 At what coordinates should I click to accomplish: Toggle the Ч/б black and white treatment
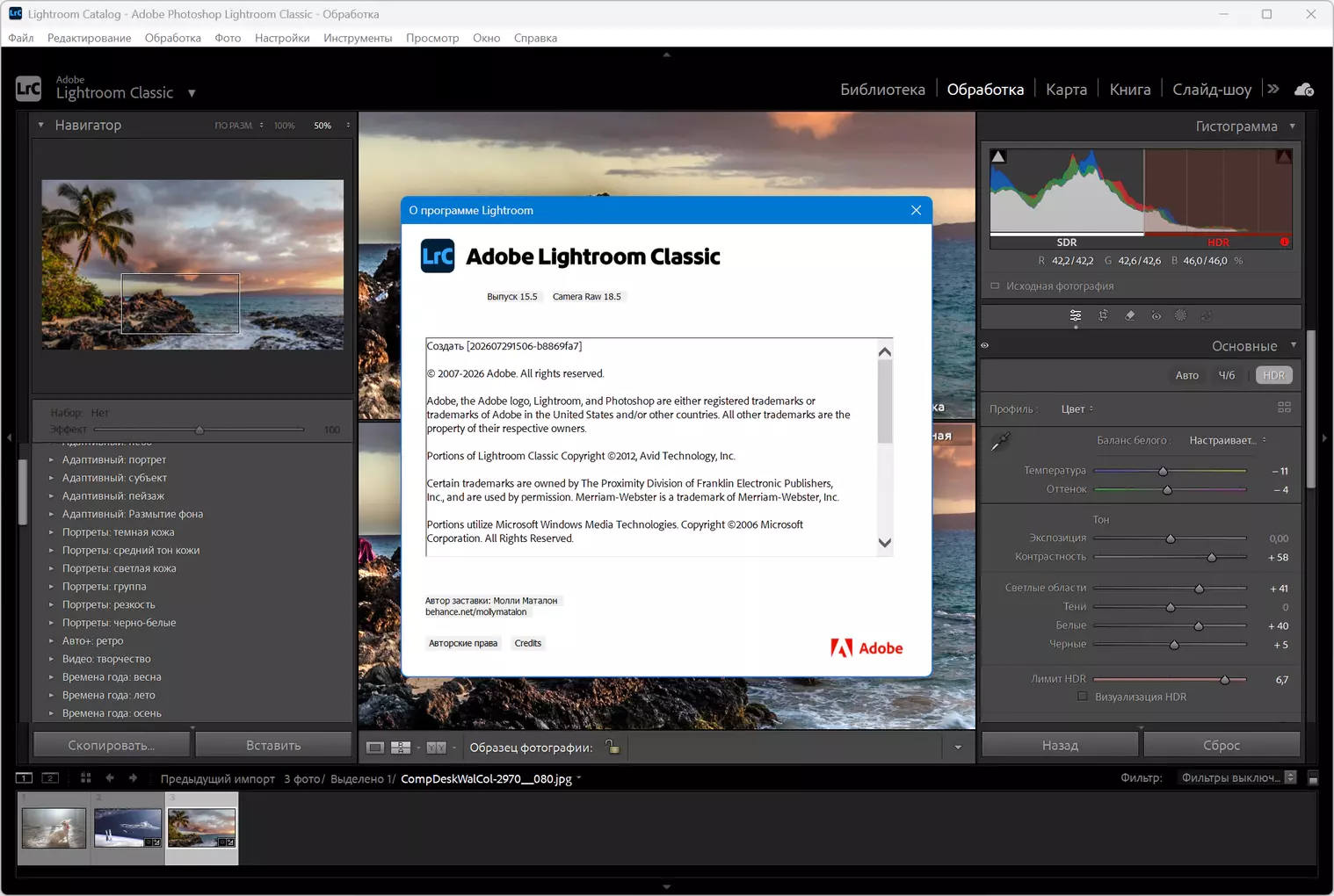pos(1227,375)
